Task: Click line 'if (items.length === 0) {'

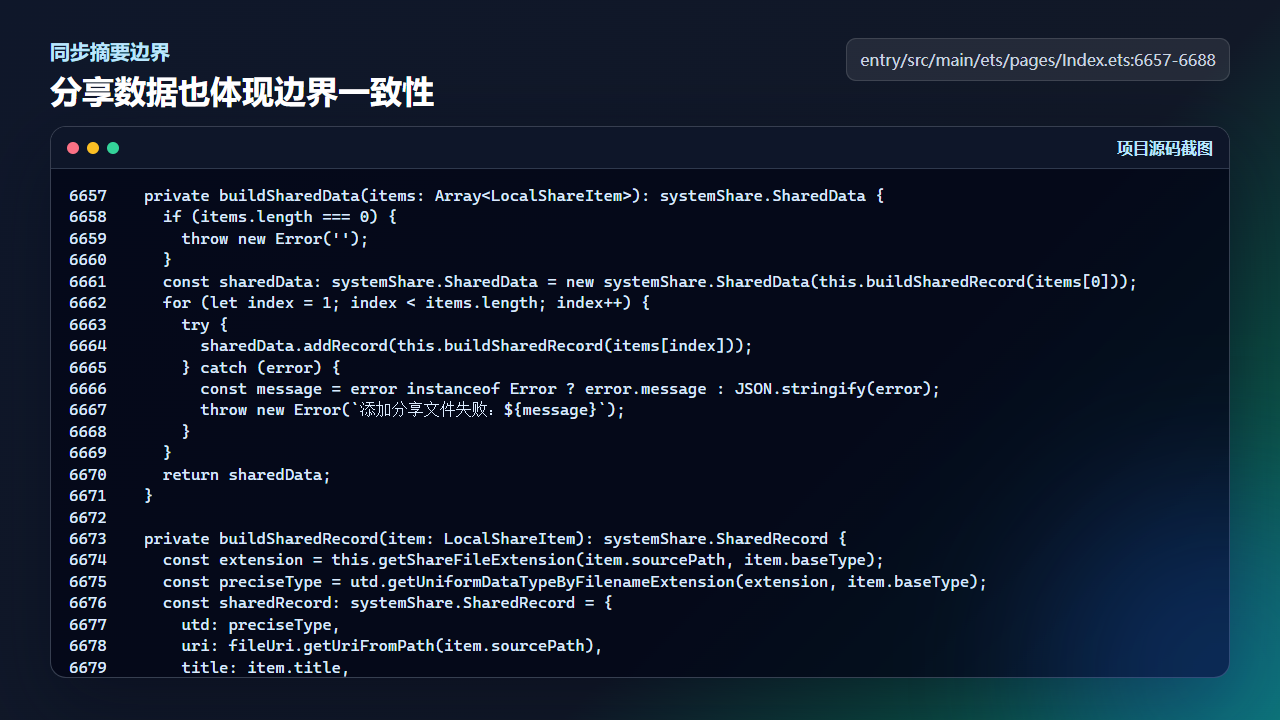Action: pyautogui.click(x=280, y=217)
